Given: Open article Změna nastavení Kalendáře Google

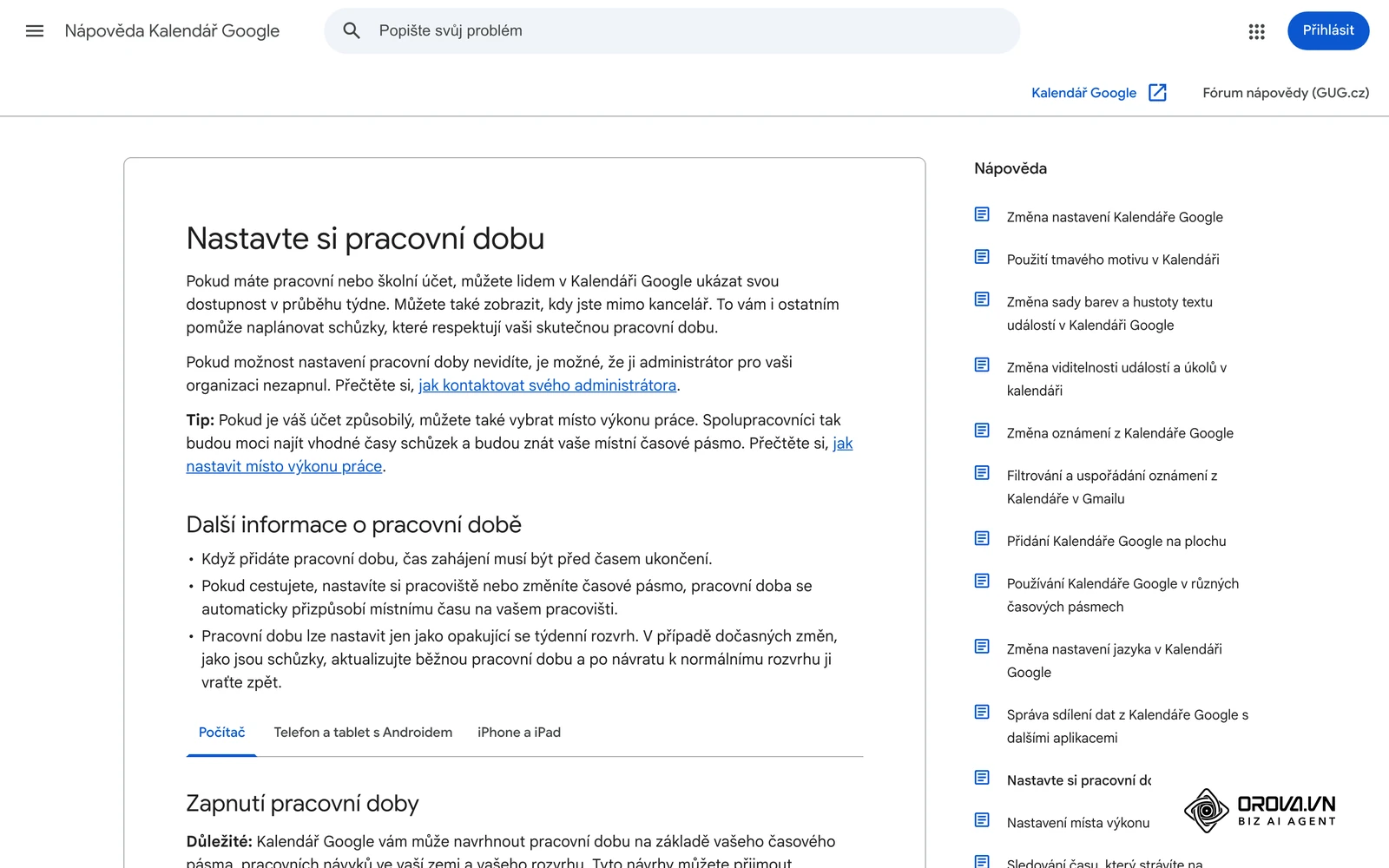Looking at the screenshot, I should [x=1115, y=217].
